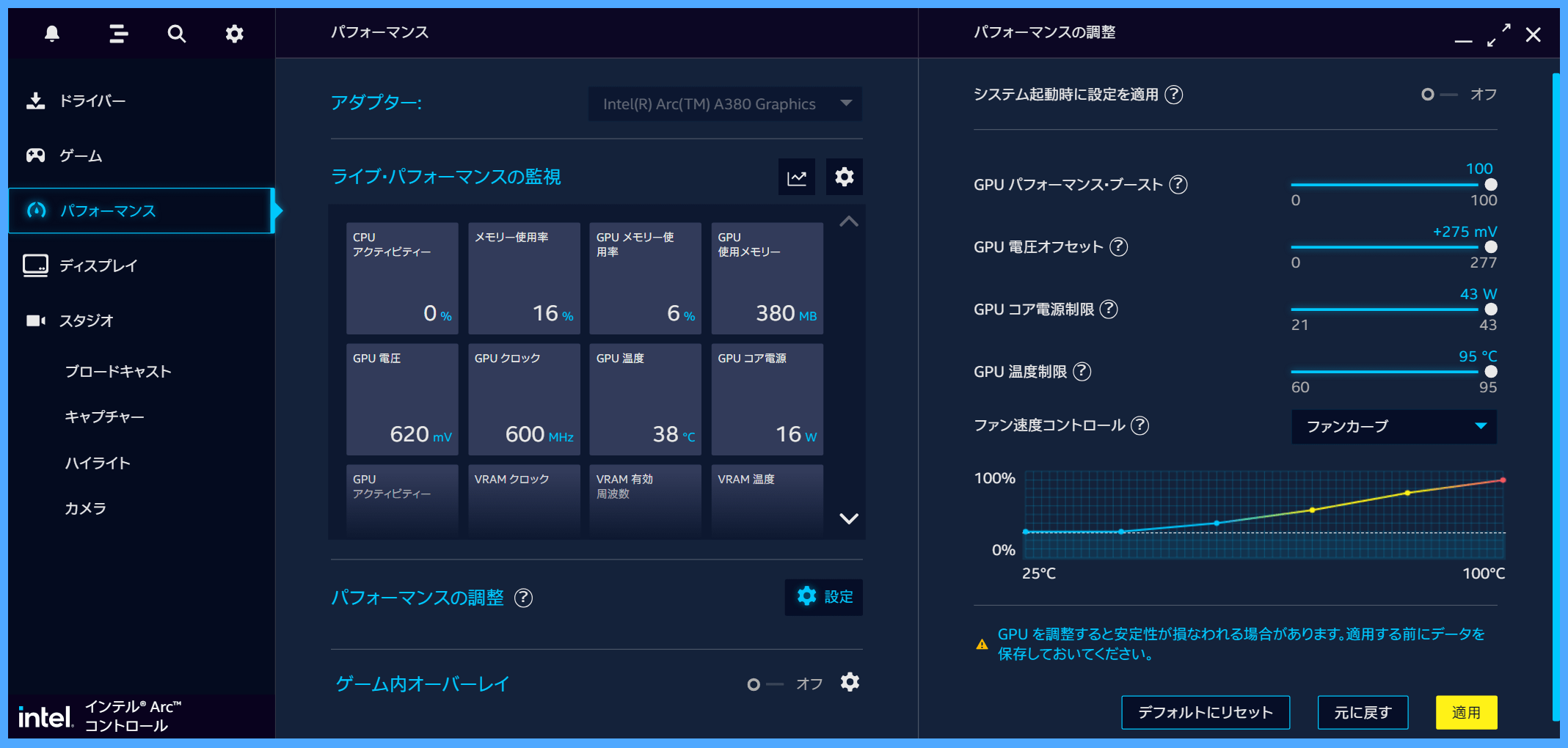Viewport: 1568px width, 748px height.
Task: Select the GPU メモリー使用率 tile
Action: [x=646, y=278]
